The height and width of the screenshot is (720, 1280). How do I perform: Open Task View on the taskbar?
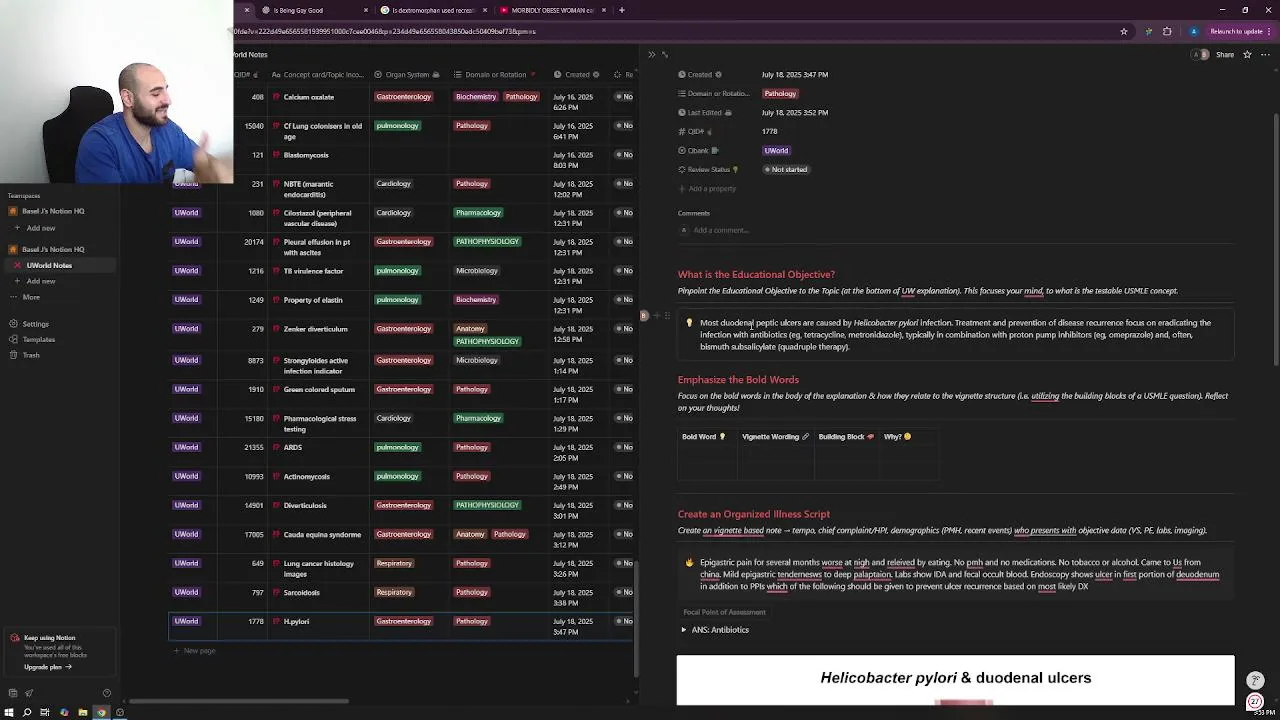45,713
